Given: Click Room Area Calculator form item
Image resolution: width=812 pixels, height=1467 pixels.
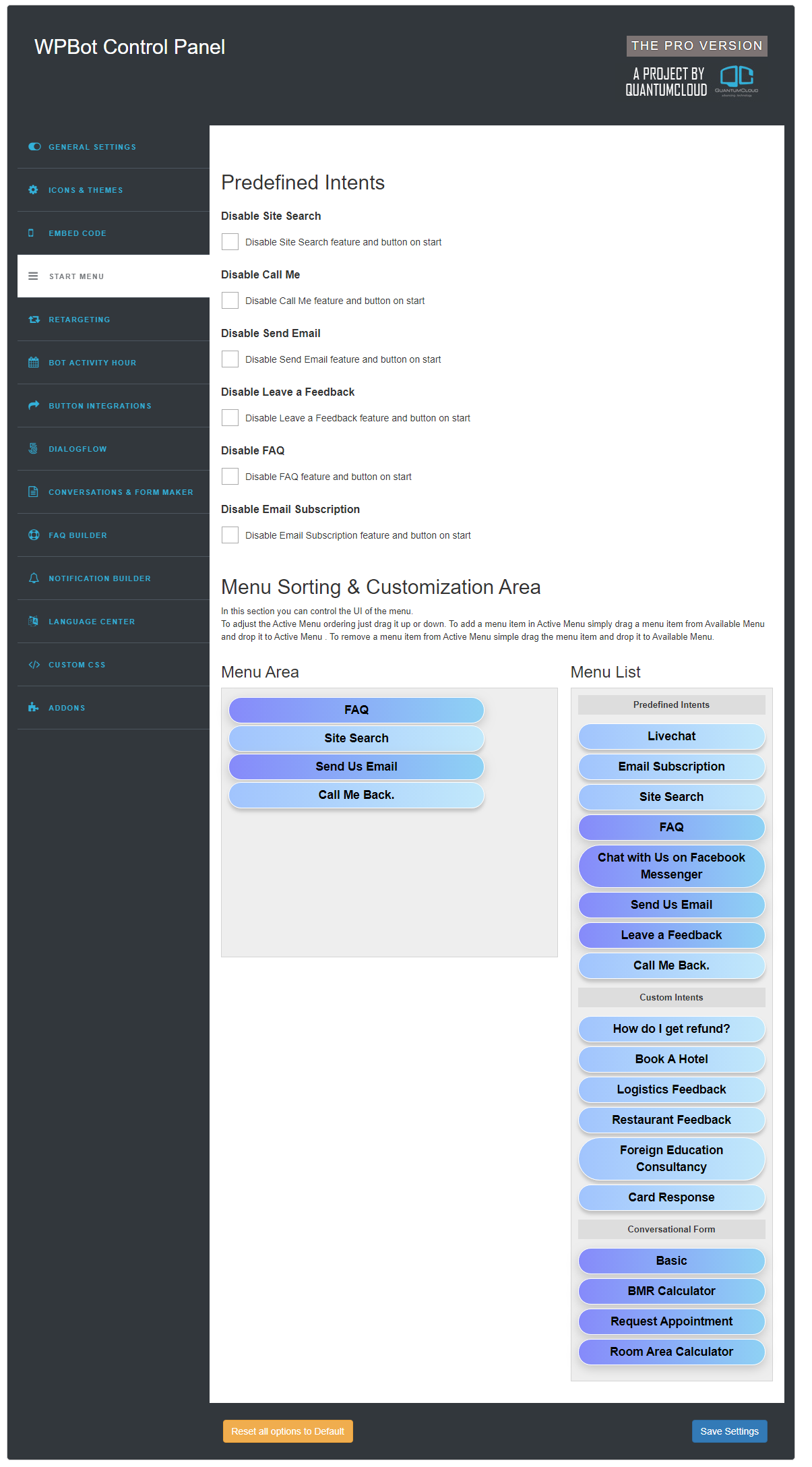Looking at the screenshot, I should point(671,1352).
